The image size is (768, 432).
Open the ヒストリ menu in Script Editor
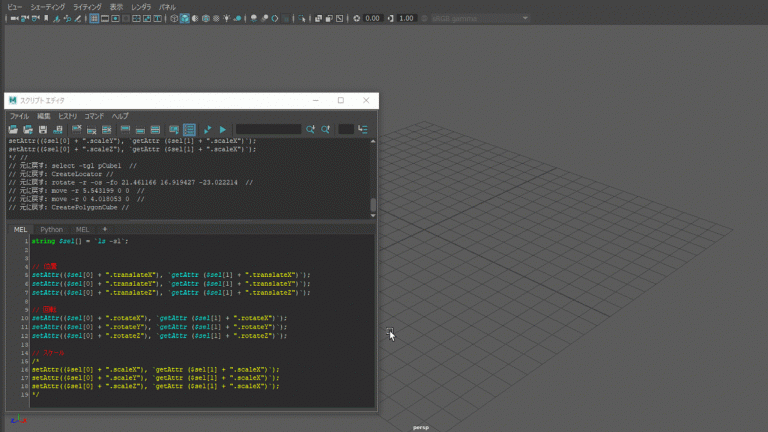point(67,116)
